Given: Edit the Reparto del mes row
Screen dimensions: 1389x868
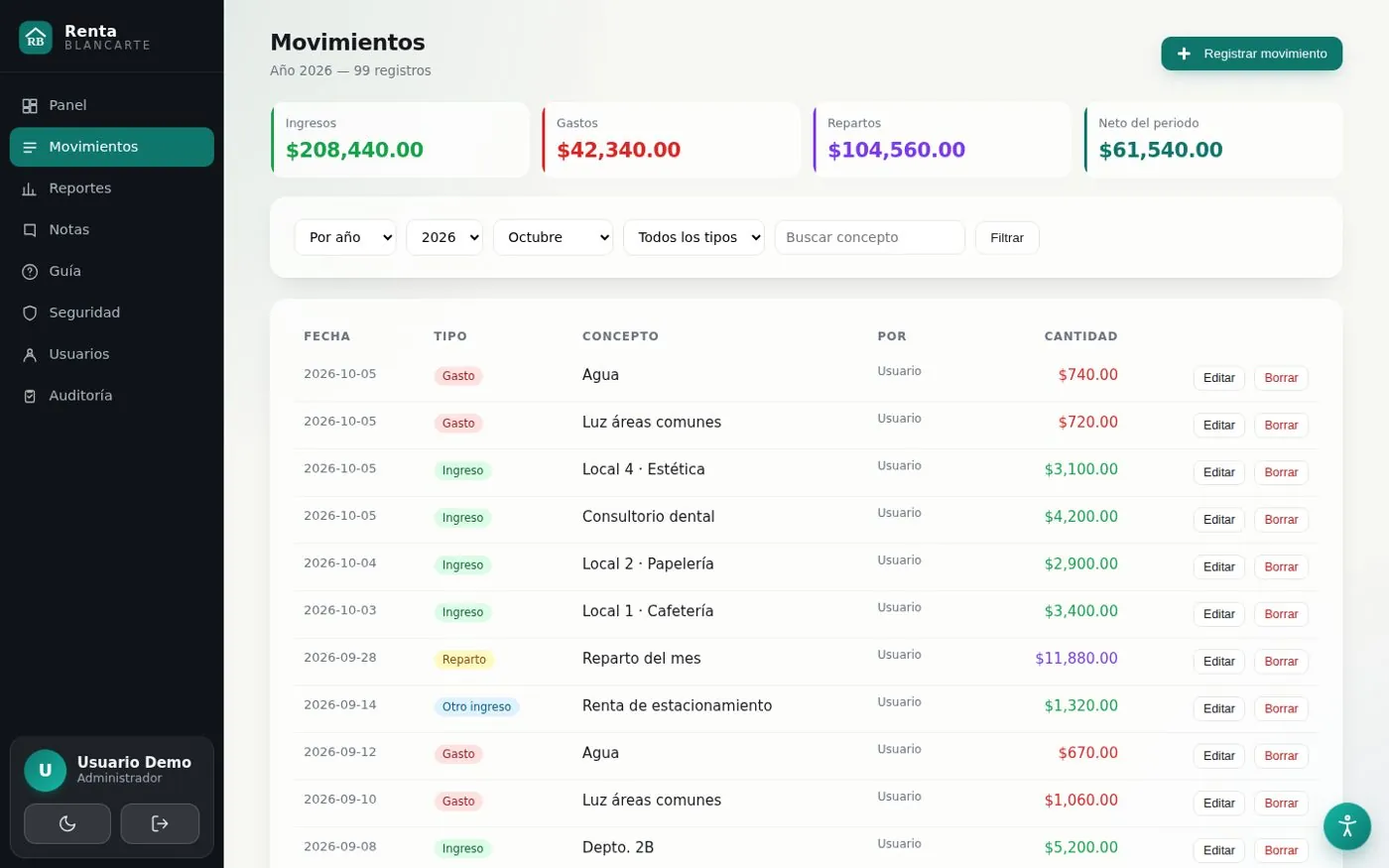Looking at the screenshot, I should 1218,662.
